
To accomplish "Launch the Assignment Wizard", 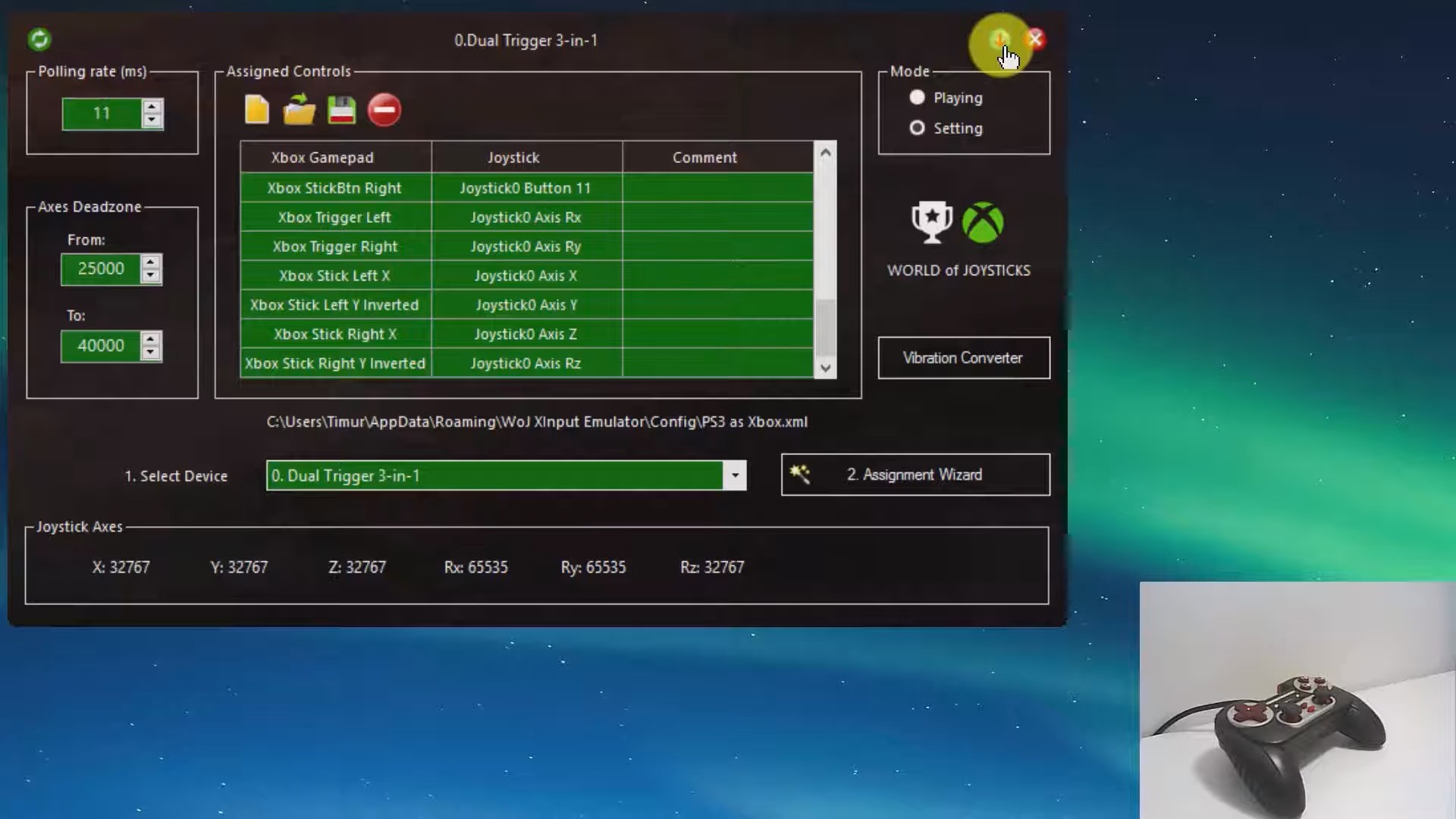I will pyautogui.click(x=915, y=475).
